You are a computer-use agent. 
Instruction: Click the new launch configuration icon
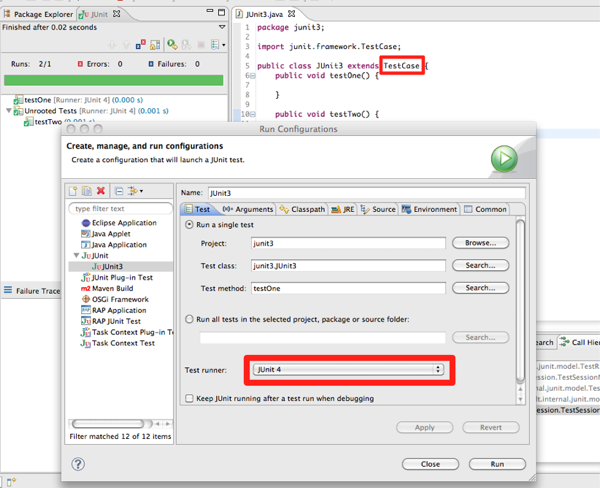(73, 191)
